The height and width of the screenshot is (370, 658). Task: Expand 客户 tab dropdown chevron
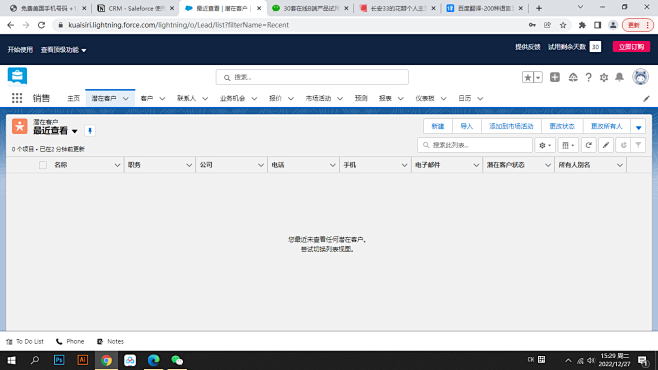coord(162,99)
